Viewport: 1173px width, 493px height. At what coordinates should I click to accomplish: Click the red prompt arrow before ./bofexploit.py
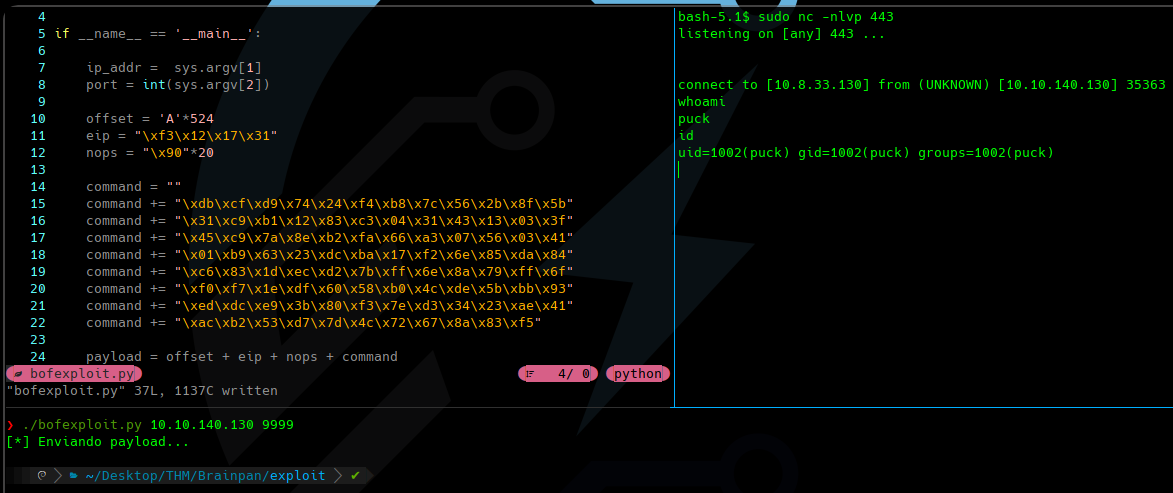[x=10, y=424]
